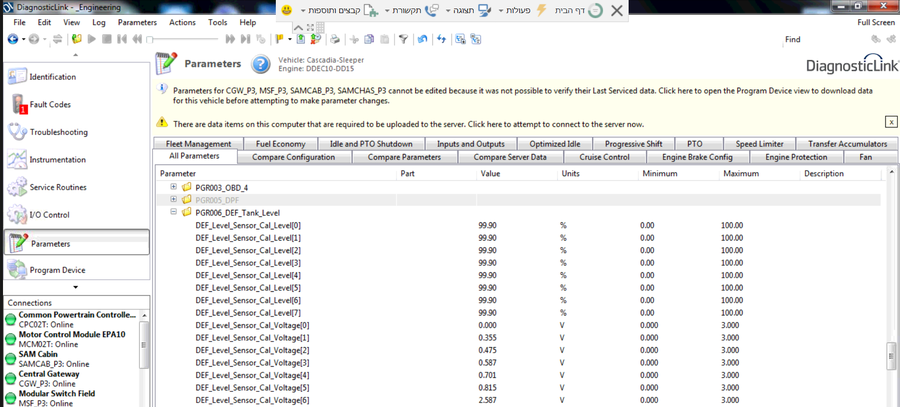The width and height of the screenshot is (900, 407).
Task: Expand the PGR005_DPF group
Action: (x=174, y=199)
